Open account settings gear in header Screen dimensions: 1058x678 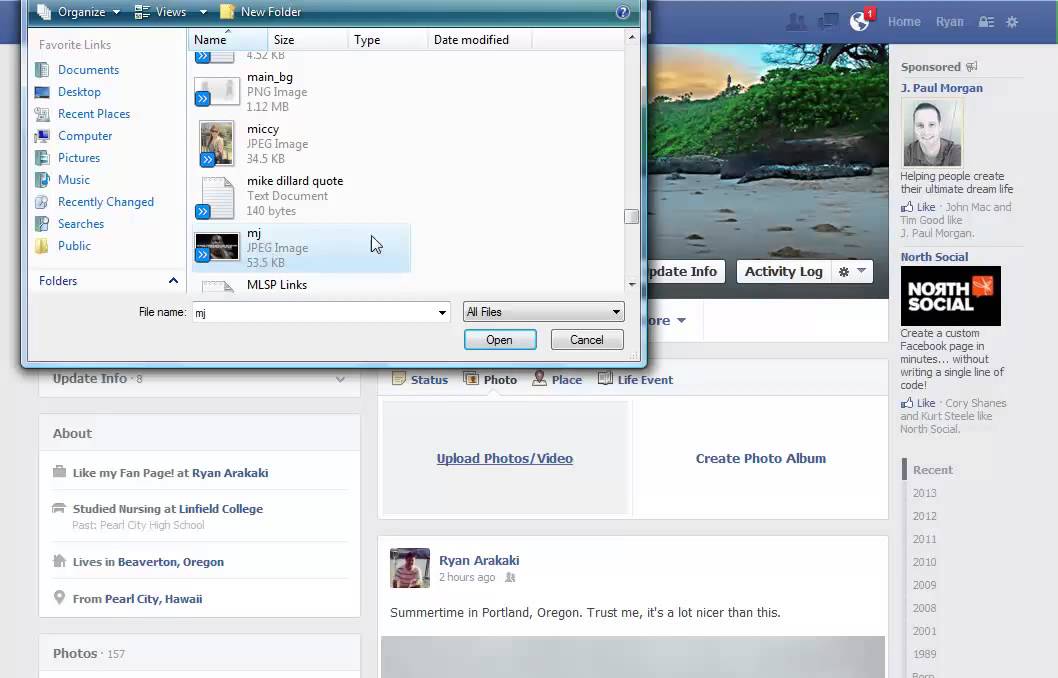click(1012, 22)
